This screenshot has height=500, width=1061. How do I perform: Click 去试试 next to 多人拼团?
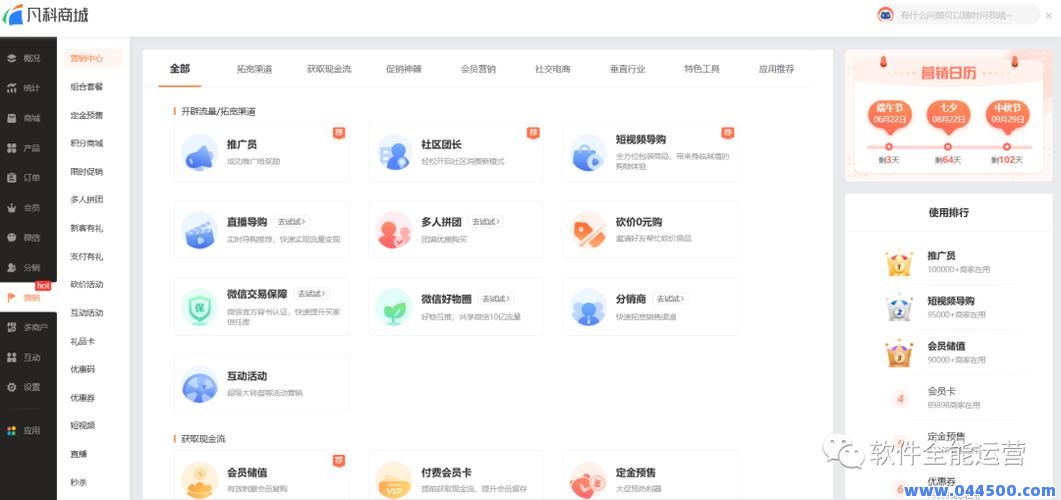[485, 221]
